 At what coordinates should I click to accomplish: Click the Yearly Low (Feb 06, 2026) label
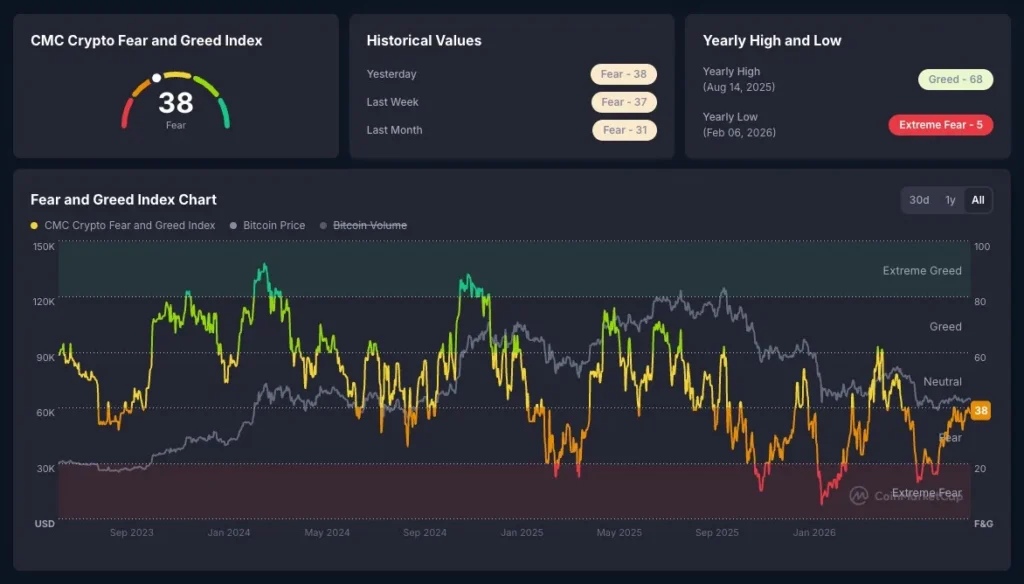pyautogui.click(x=739, y=125)
